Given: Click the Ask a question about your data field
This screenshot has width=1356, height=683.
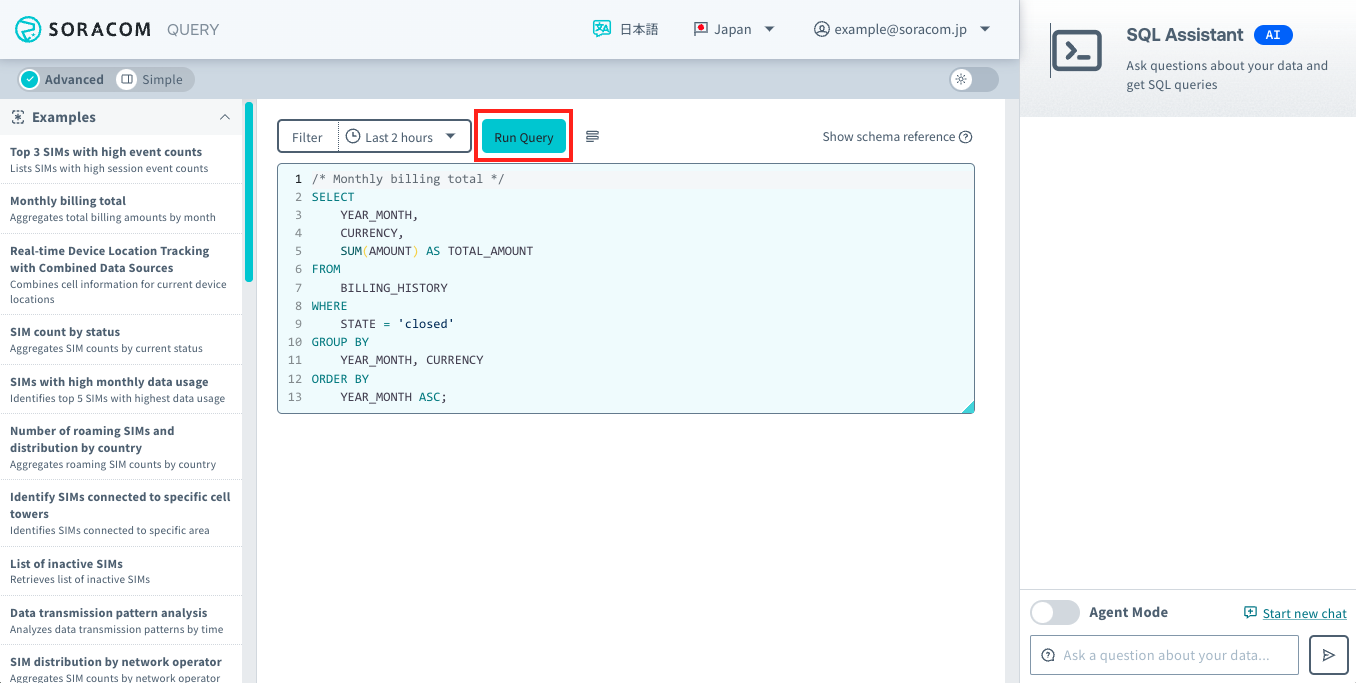Looking at the screenshot, I should pyautogui.click(x=1163, y=655).
